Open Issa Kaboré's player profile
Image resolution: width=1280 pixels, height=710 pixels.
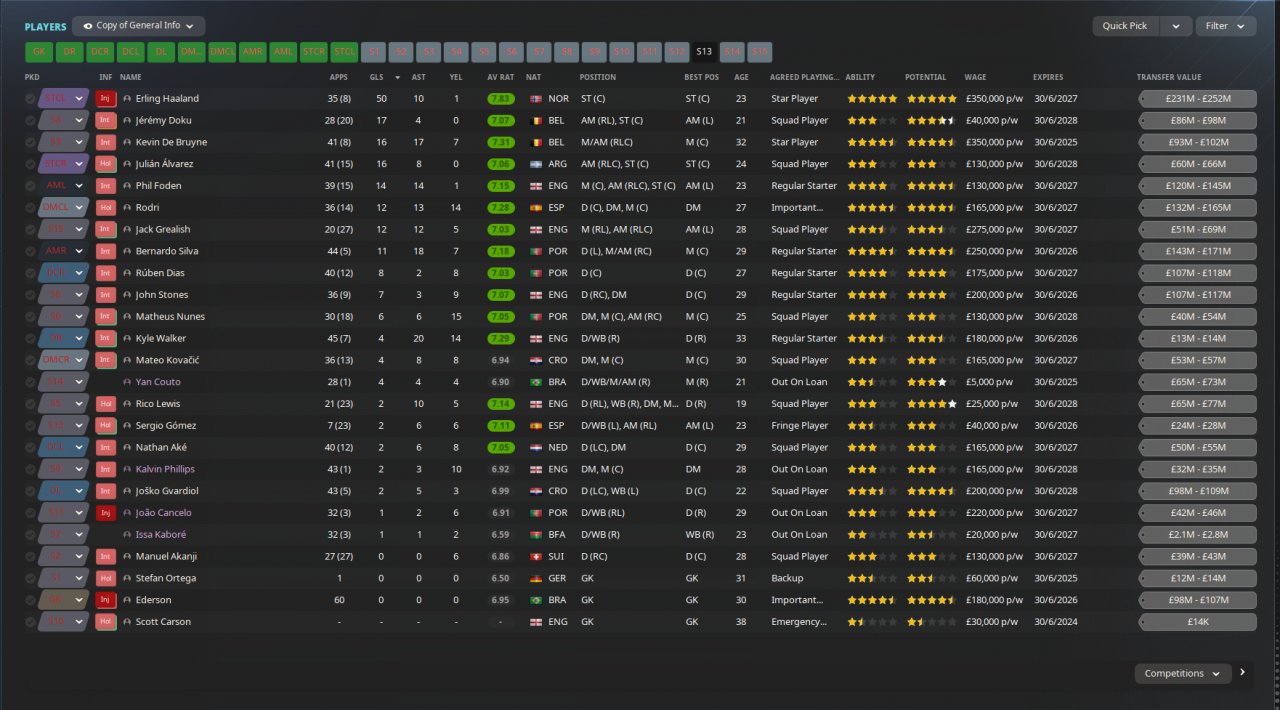(x=160, y=535)
